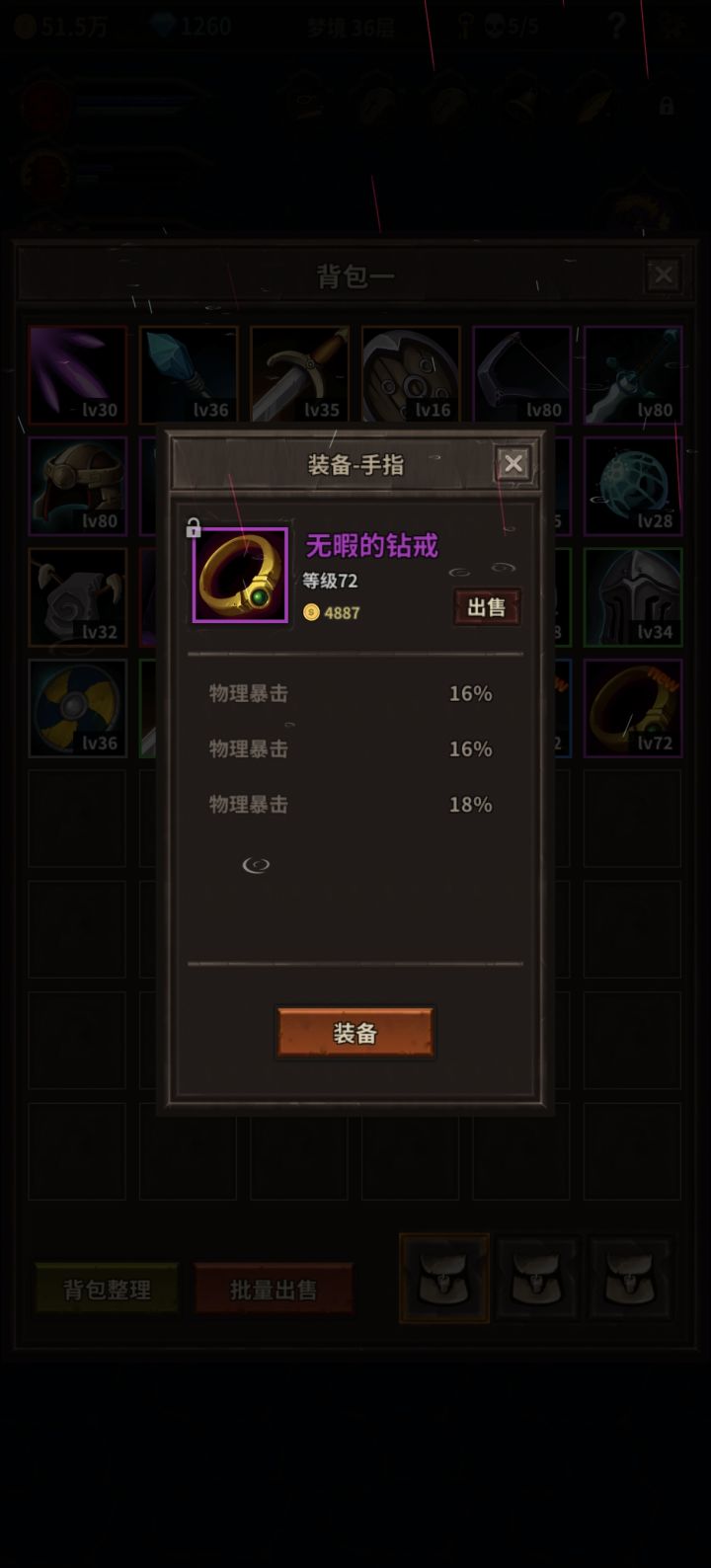Toggle the lock icon on the ring
This screenshot has height=1568, width=711.
[194, 528]
